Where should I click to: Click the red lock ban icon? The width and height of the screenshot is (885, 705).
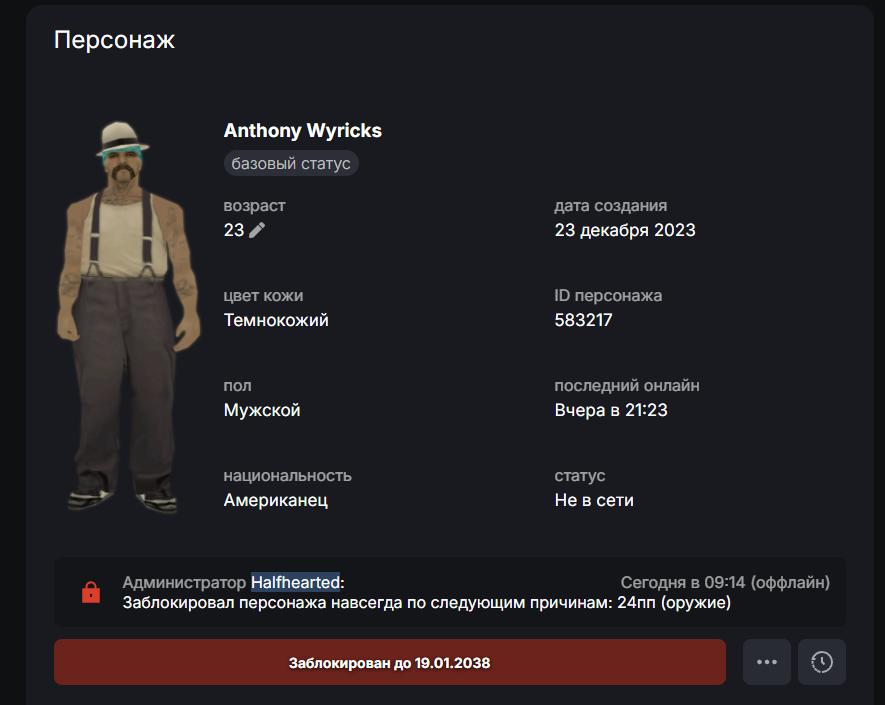(x=91, y=593)
